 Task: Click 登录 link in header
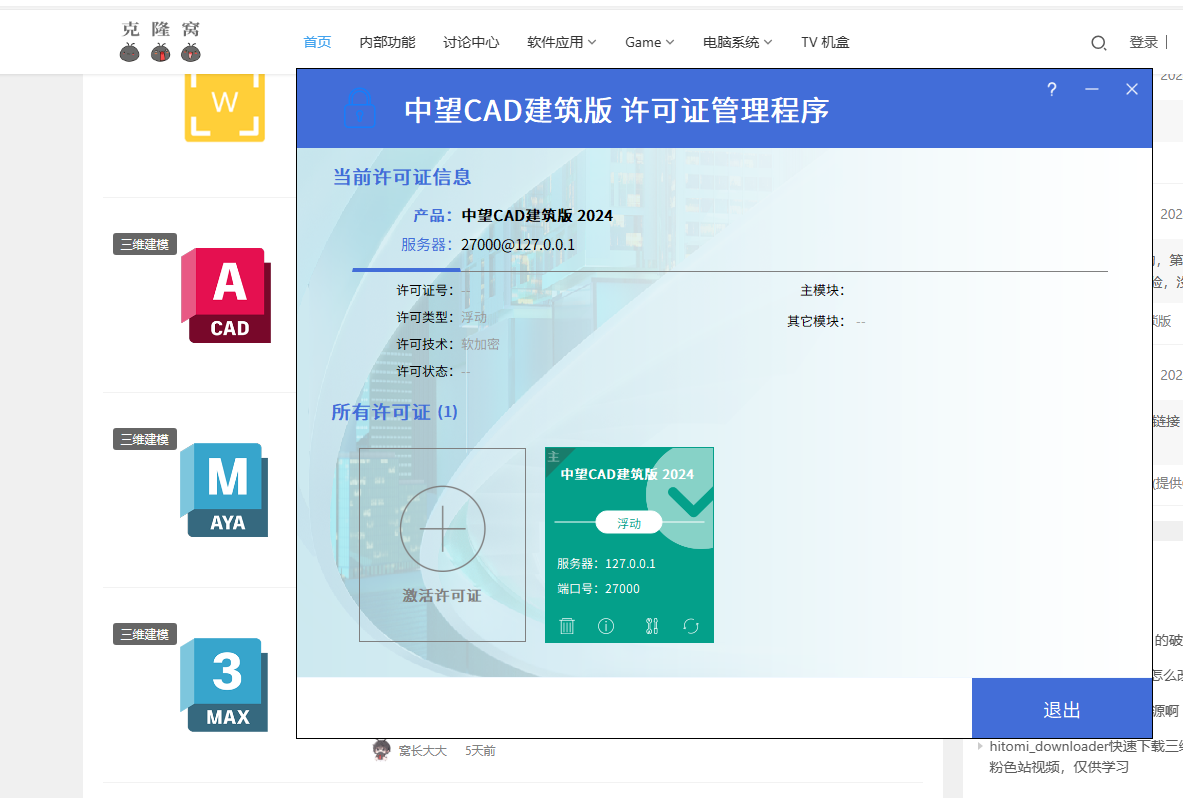[x=1144, y=42]
